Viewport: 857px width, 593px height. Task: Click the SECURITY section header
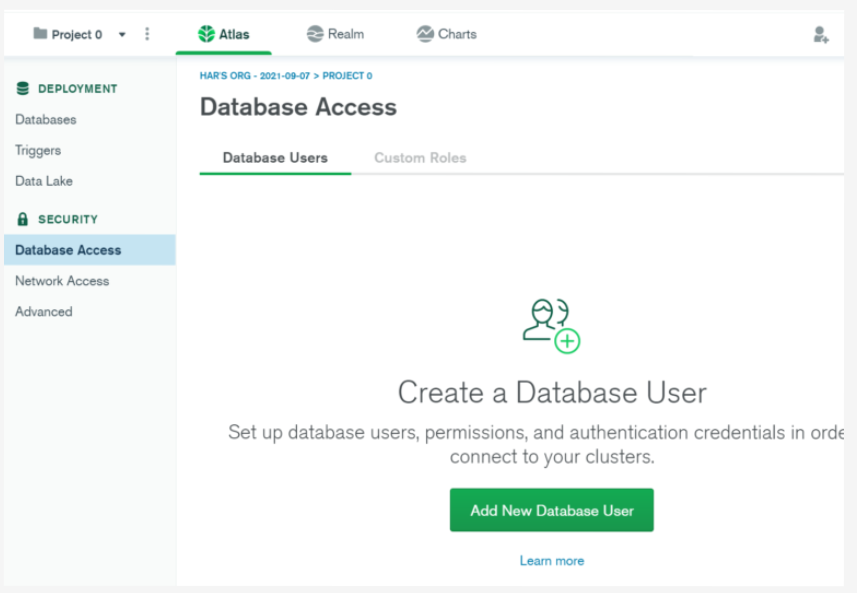click(x=68, y=219)
